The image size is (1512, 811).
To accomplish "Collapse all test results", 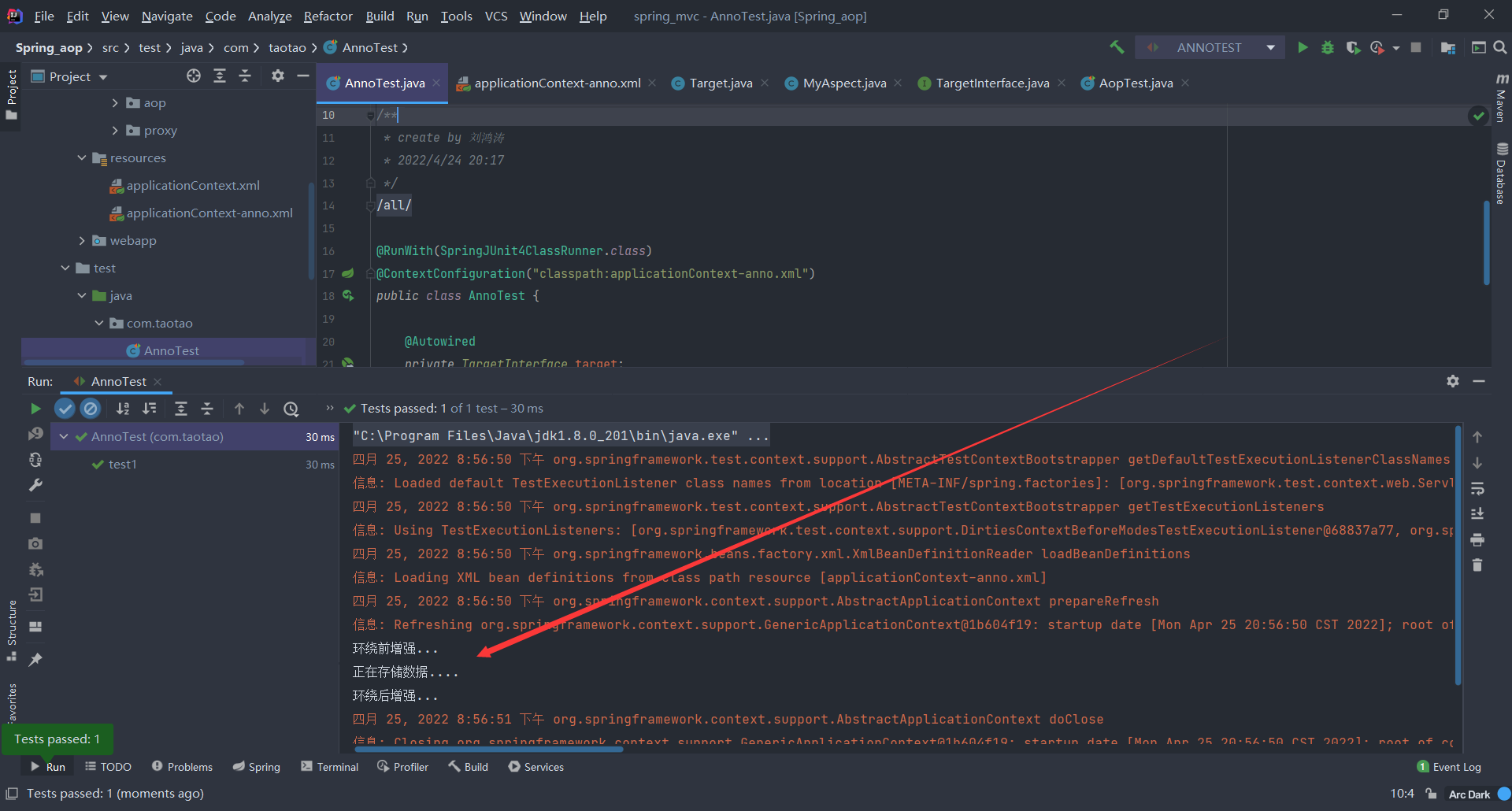I will tap(207, 408).
